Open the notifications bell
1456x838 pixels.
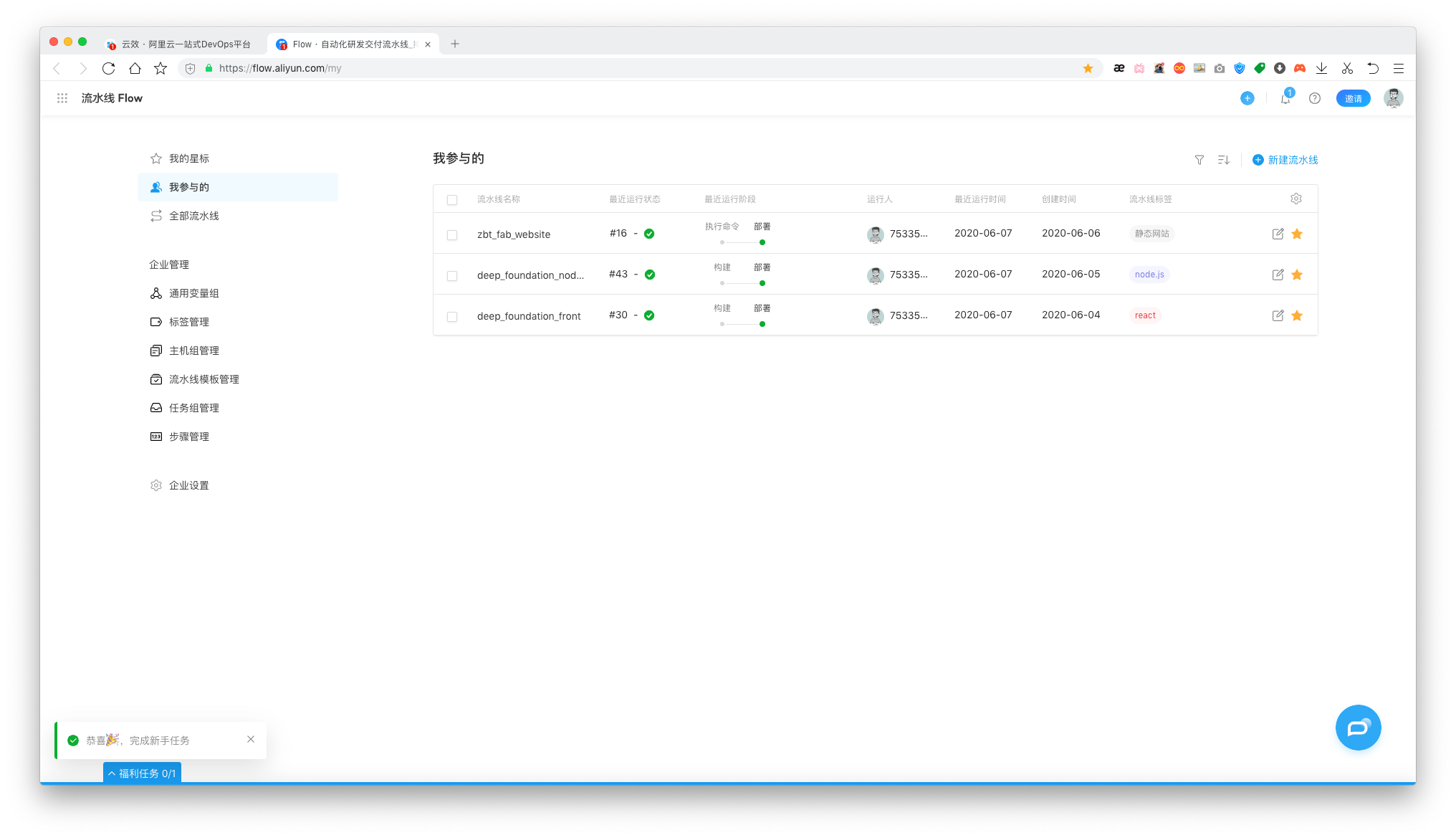click(1285, 99)
